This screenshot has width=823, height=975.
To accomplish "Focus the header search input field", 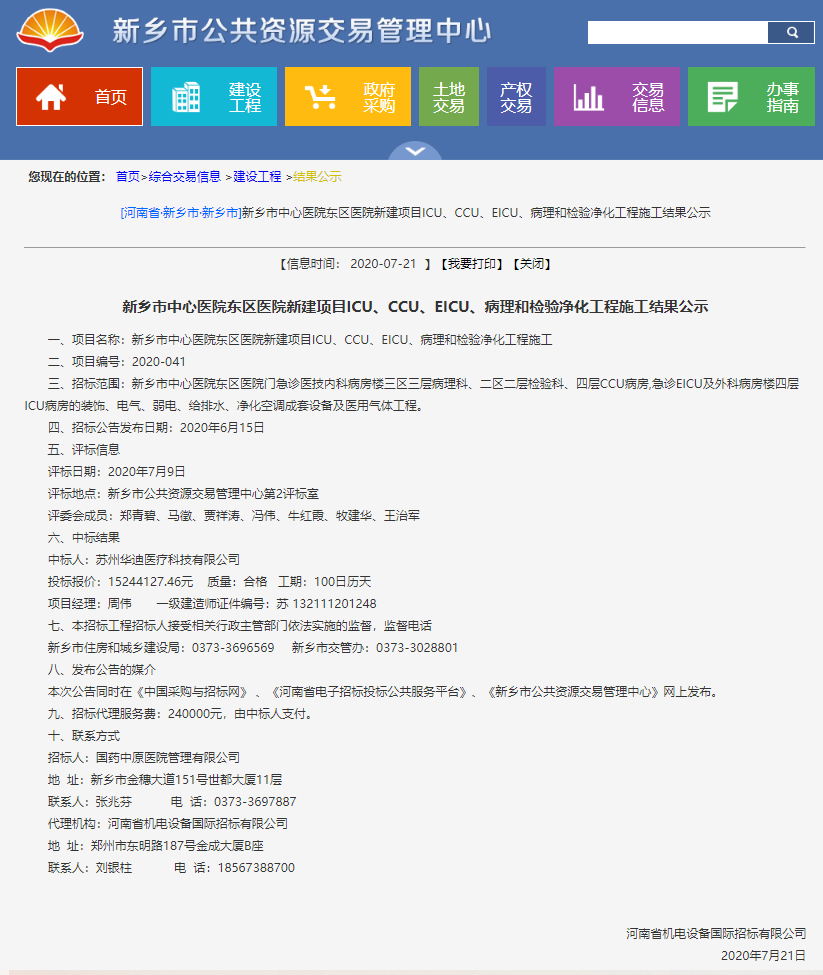I will pyautogui.click(x=678, y=32).
